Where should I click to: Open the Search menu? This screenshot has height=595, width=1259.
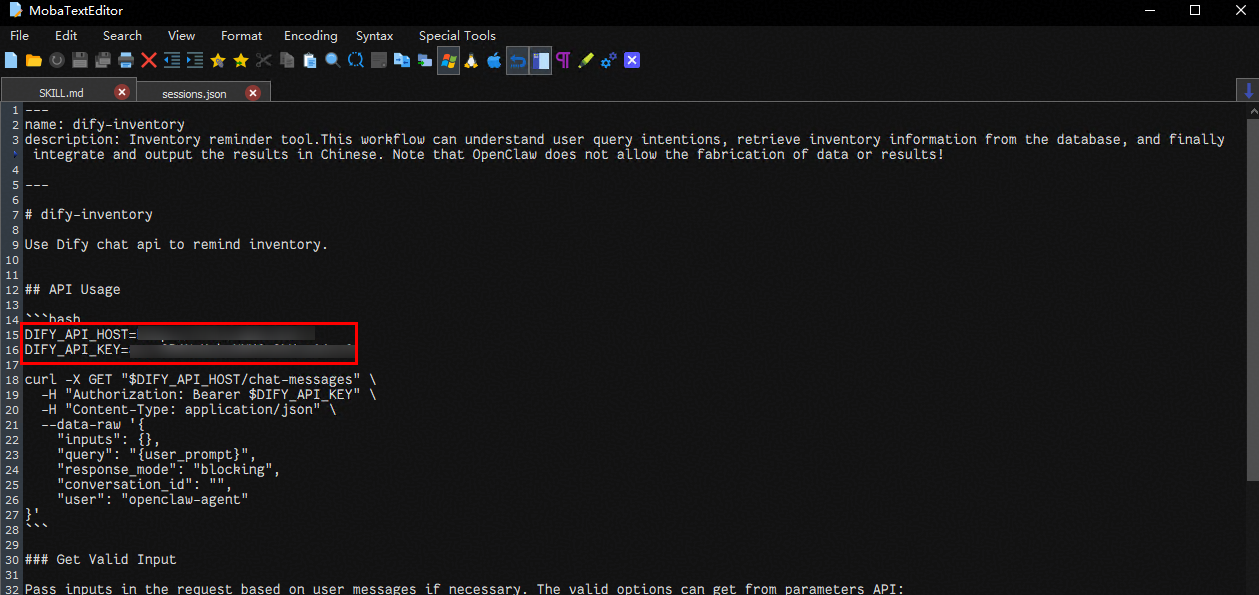(x=122, y=36)
